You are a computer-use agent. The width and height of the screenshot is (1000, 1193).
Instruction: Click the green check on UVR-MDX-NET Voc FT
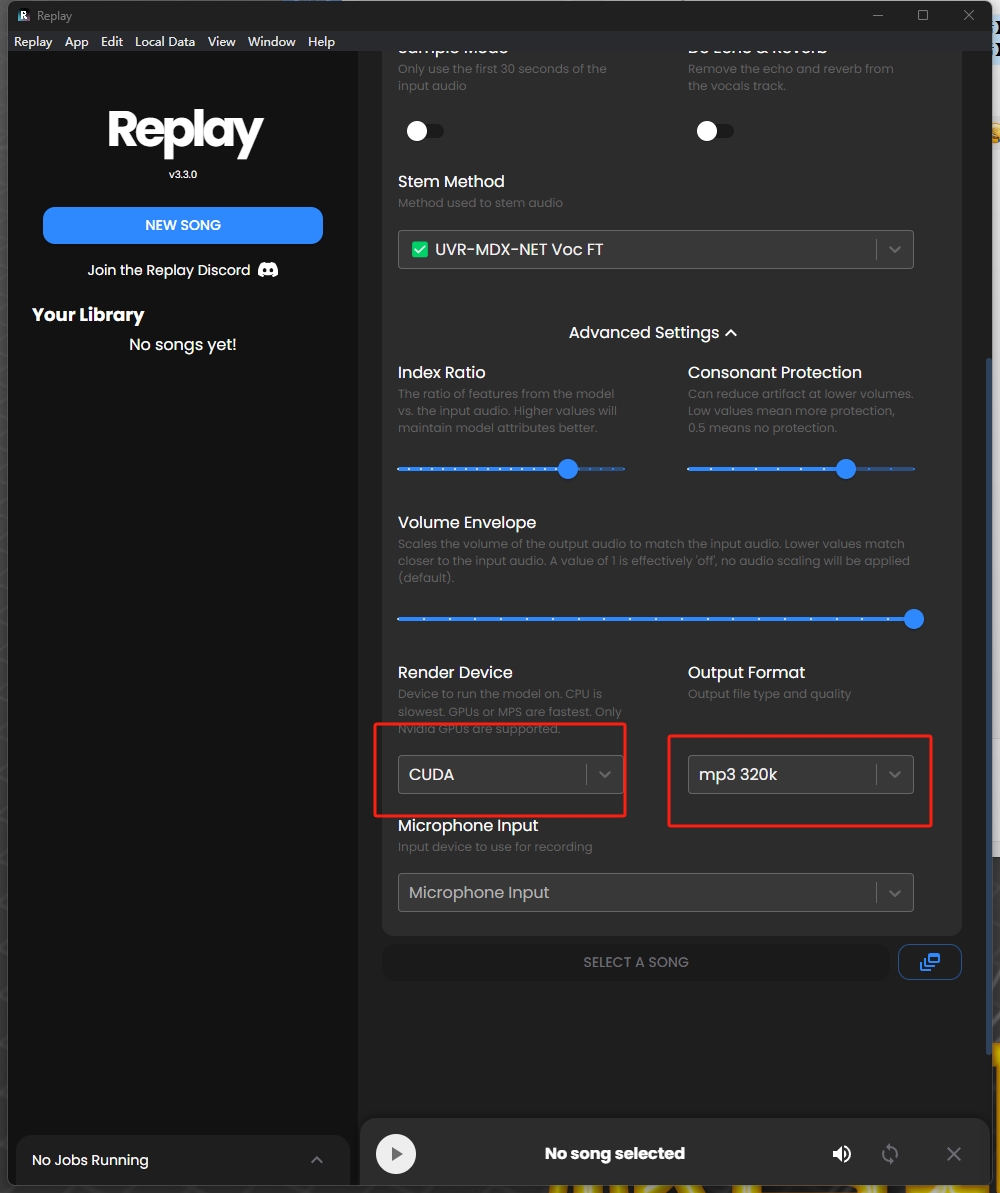pos(419,250)
